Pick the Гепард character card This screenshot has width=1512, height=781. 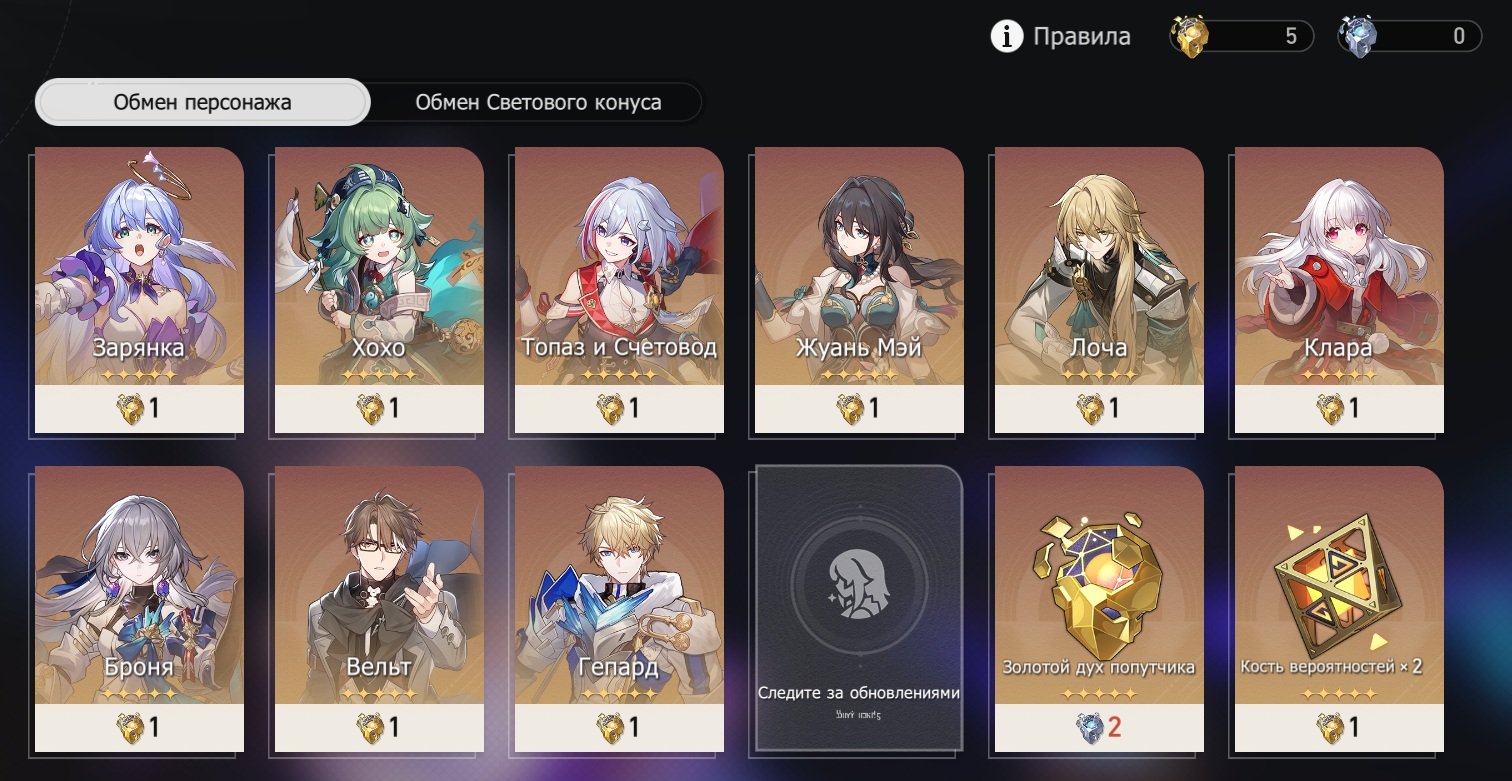click(619, 609)
